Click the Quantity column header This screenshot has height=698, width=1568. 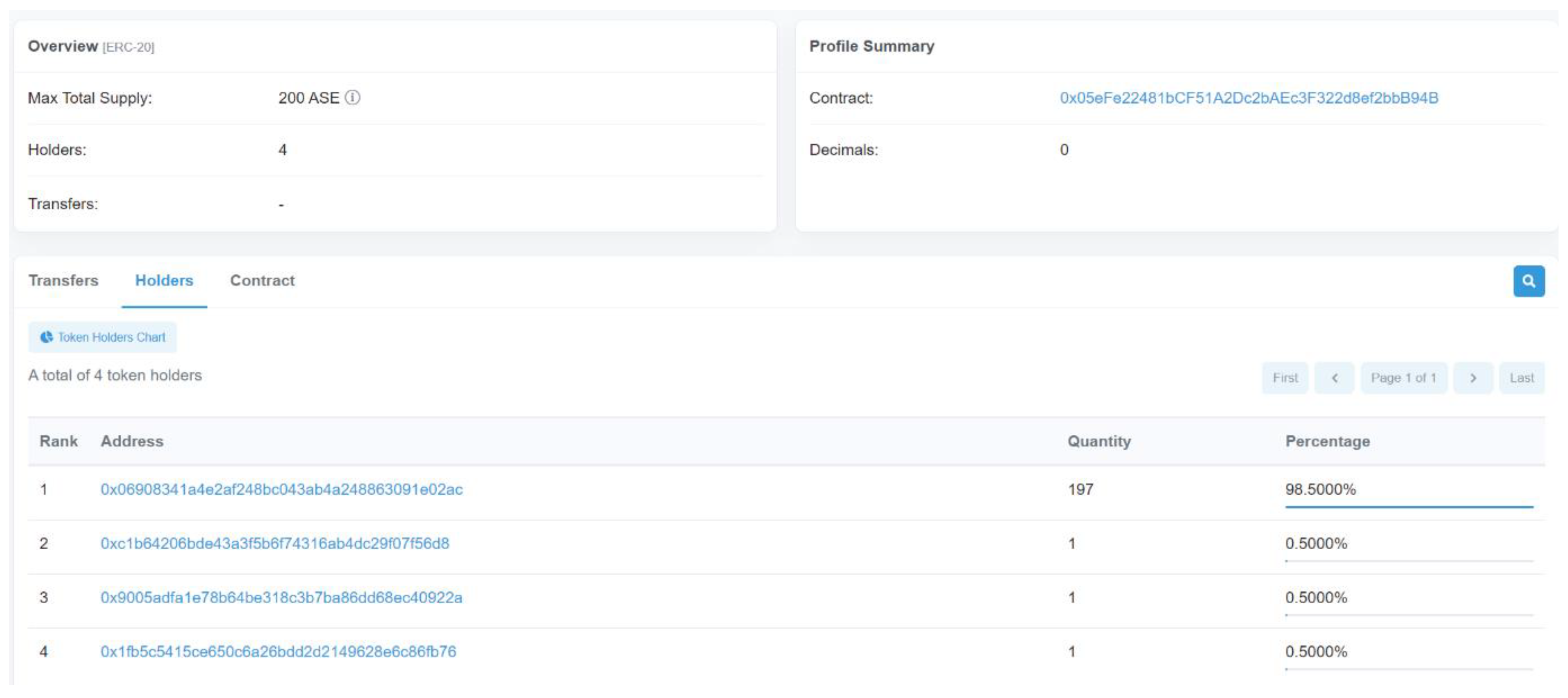pyautogui.click(x=1099, y=441)
